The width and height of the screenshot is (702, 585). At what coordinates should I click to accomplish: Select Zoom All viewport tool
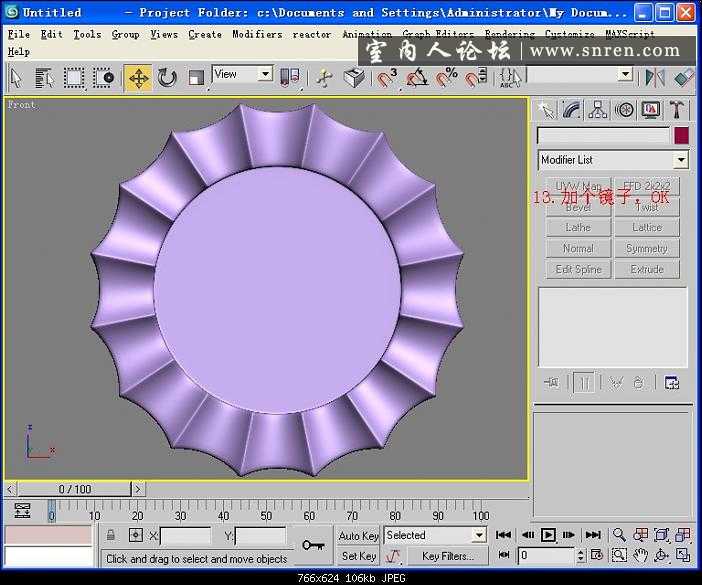click(x=640, y=534)
